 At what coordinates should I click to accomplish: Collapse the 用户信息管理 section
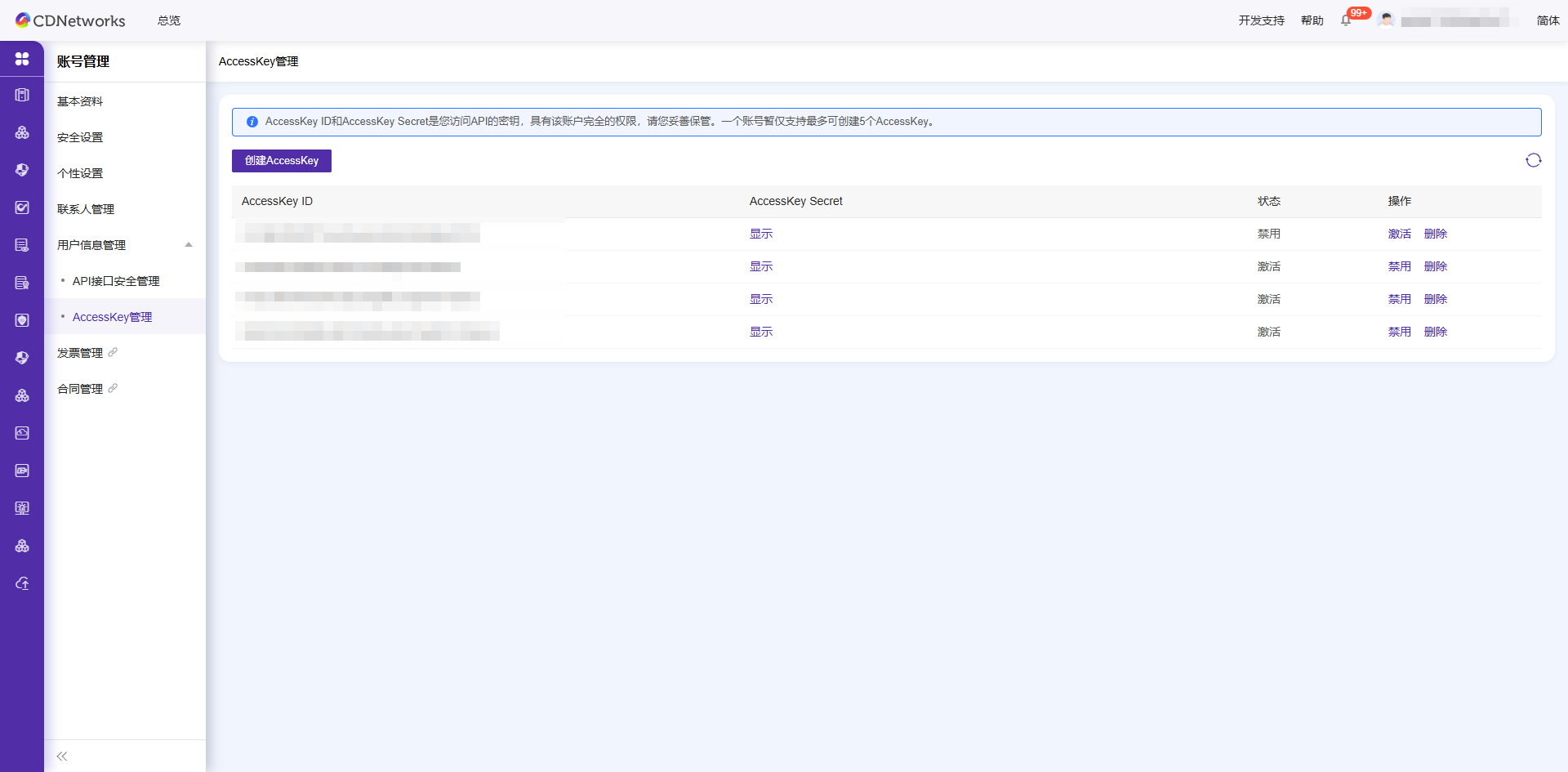pos(189,245)
